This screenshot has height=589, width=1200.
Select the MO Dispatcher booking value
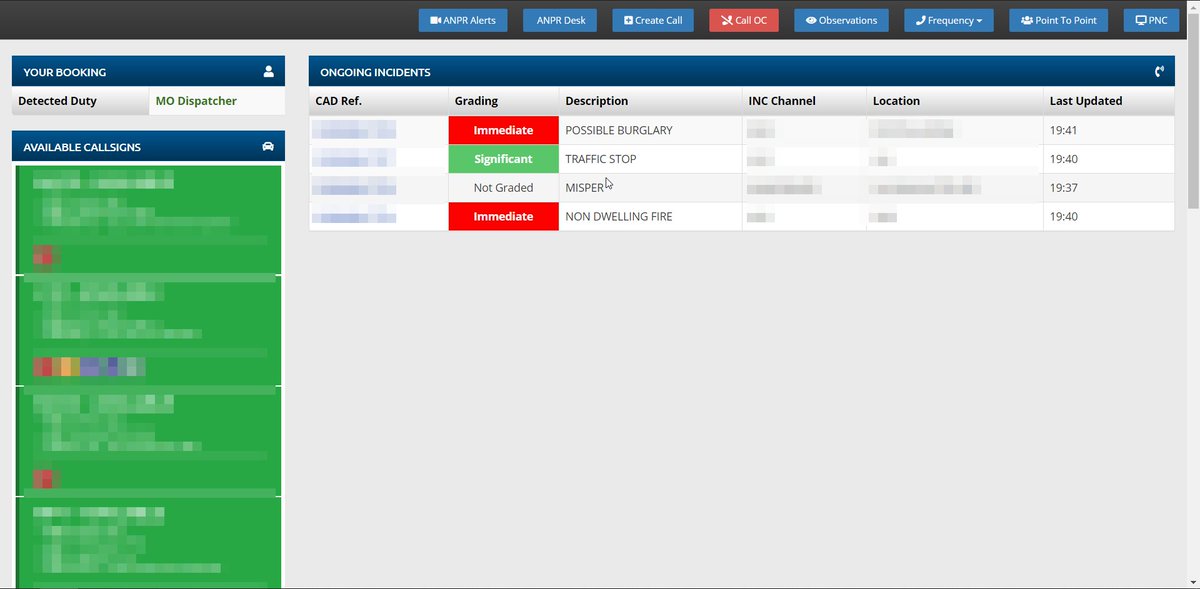(x=196, y=101)
